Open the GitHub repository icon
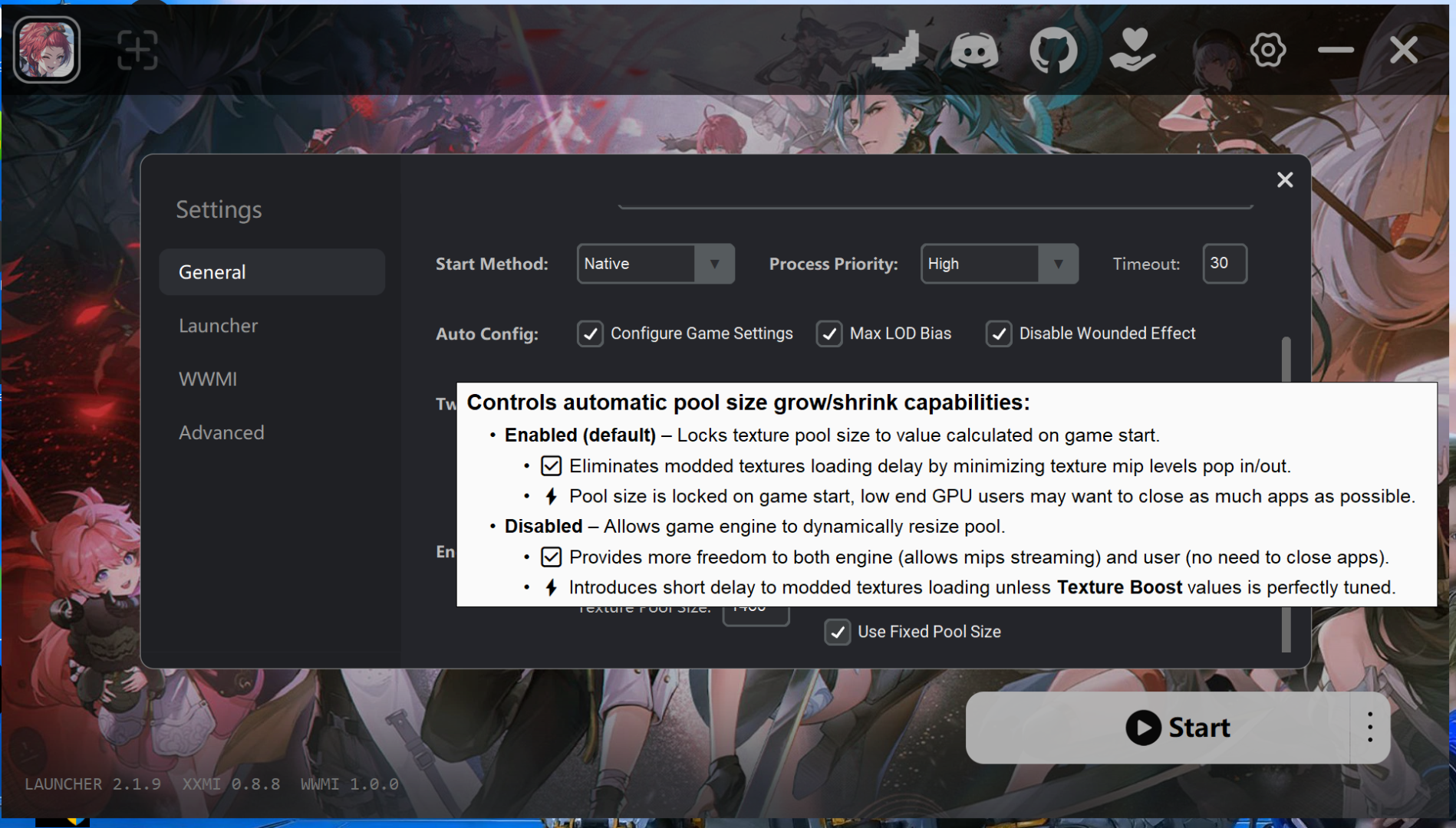Image resolution: width=1456 pixels, height=828 pixels. coord(1053,51)
